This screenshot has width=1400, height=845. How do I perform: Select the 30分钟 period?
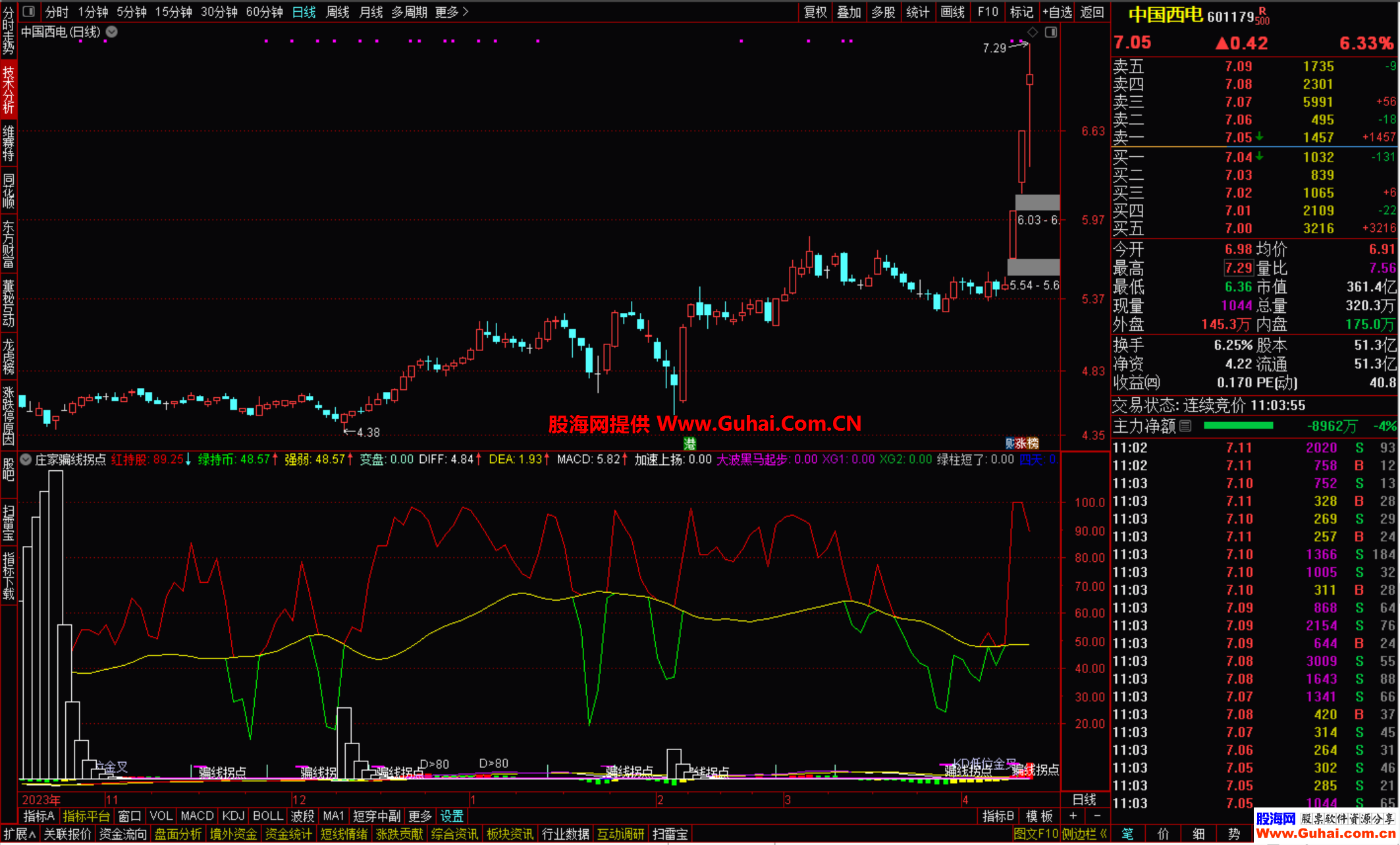pos(219,12)
